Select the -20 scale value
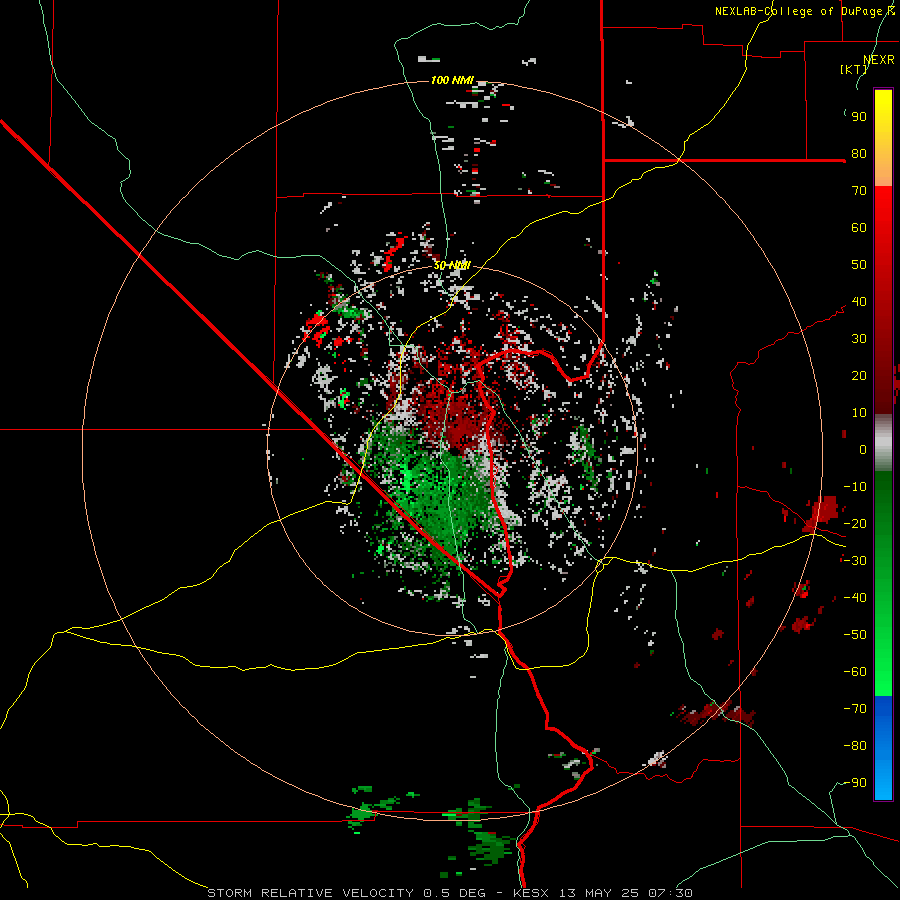Screen dimensions: 900x900 855,523
